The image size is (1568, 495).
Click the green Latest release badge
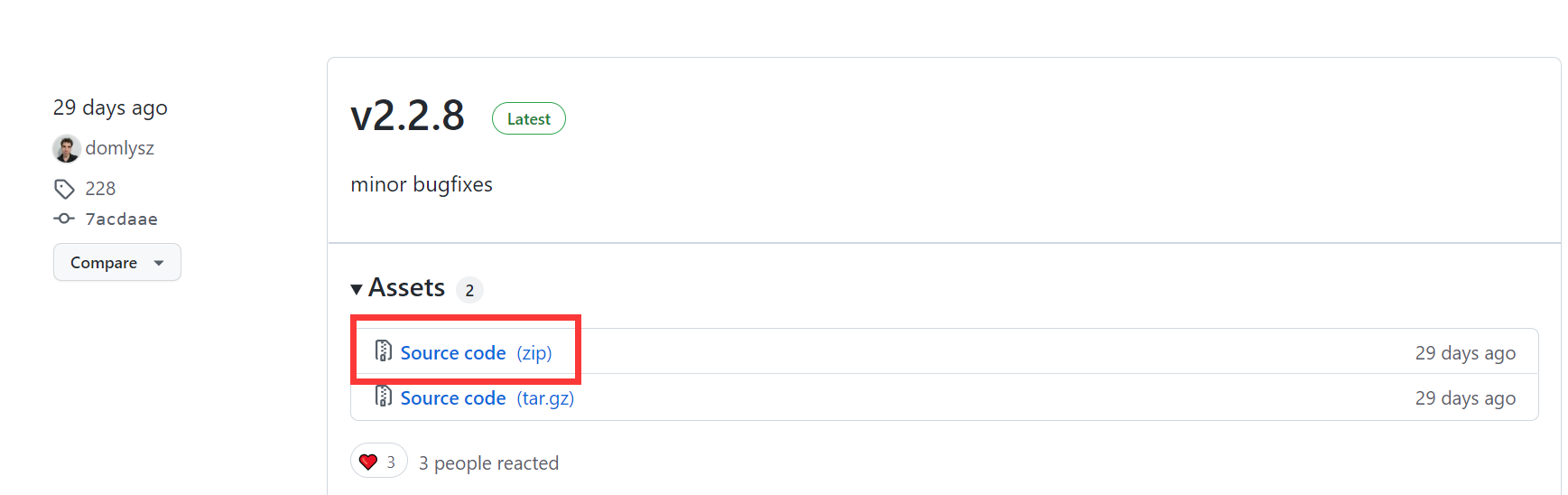529,119
